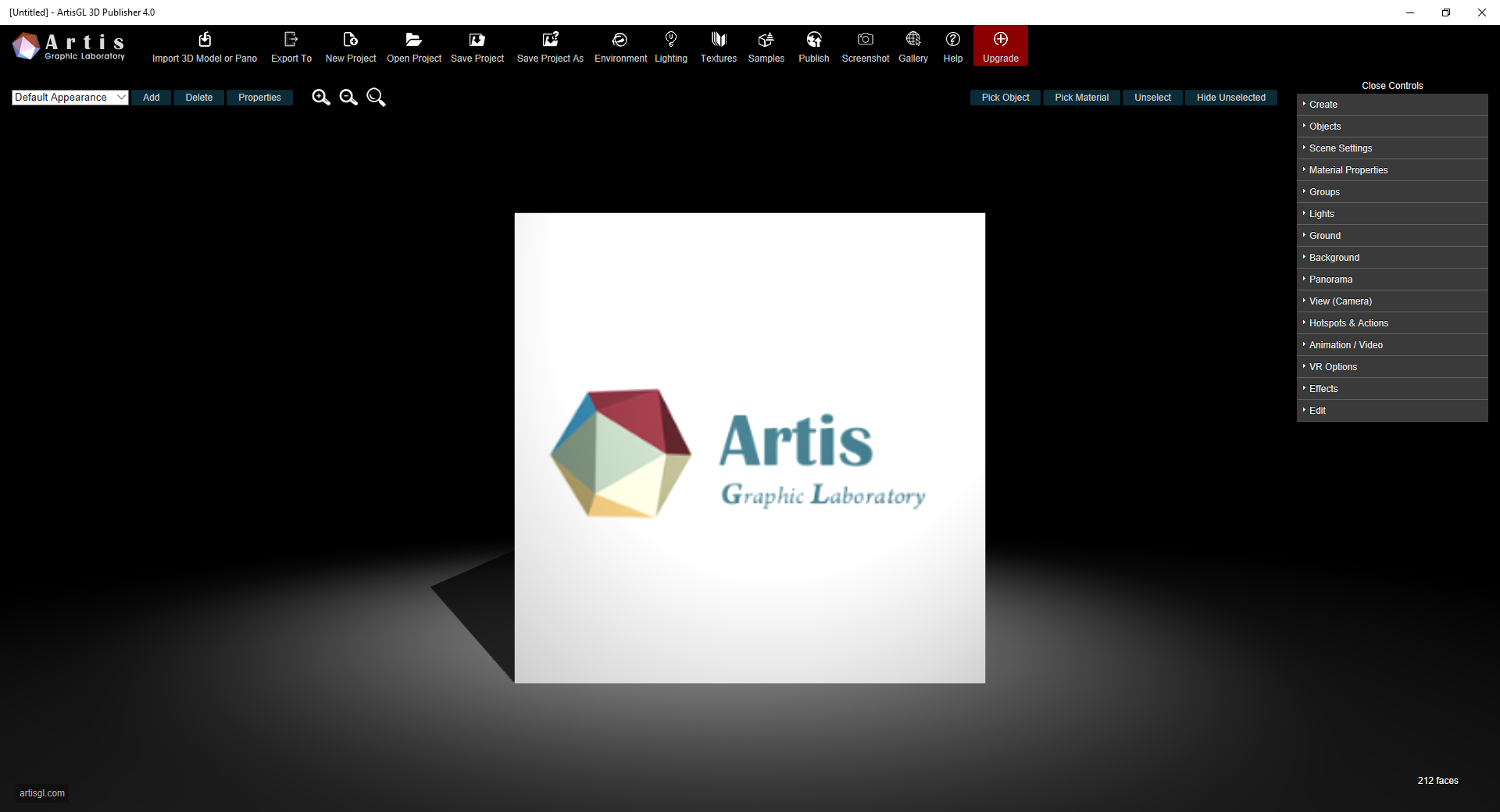Click the zoom fit magnifier

click(376, 97)
